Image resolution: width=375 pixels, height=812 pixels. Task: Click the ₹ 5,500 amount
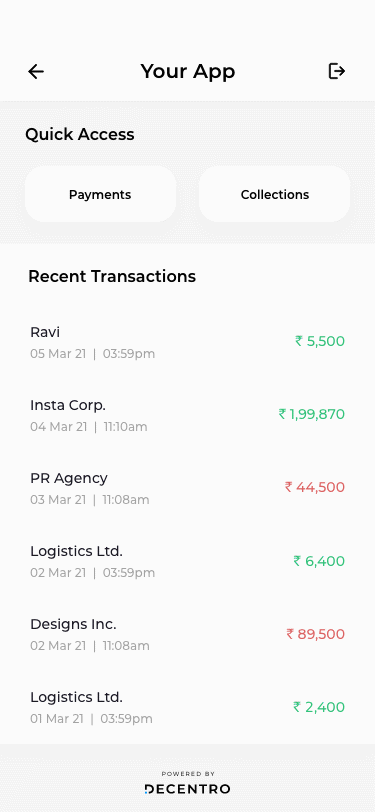click(x=320, y=341)
